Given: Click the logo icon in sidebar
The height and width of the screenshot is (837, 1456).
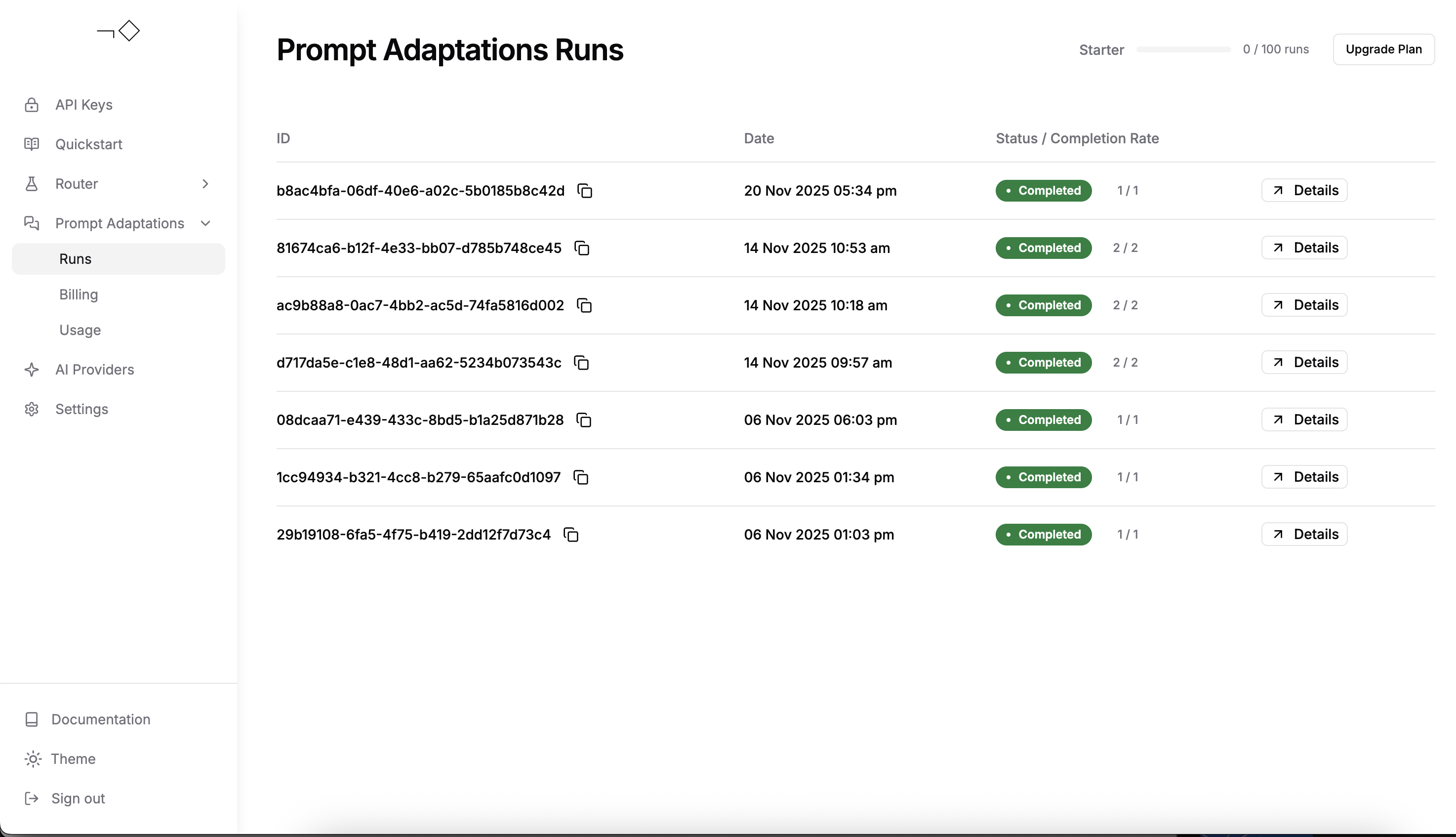Looking at the screenshot, I should 119,31.
